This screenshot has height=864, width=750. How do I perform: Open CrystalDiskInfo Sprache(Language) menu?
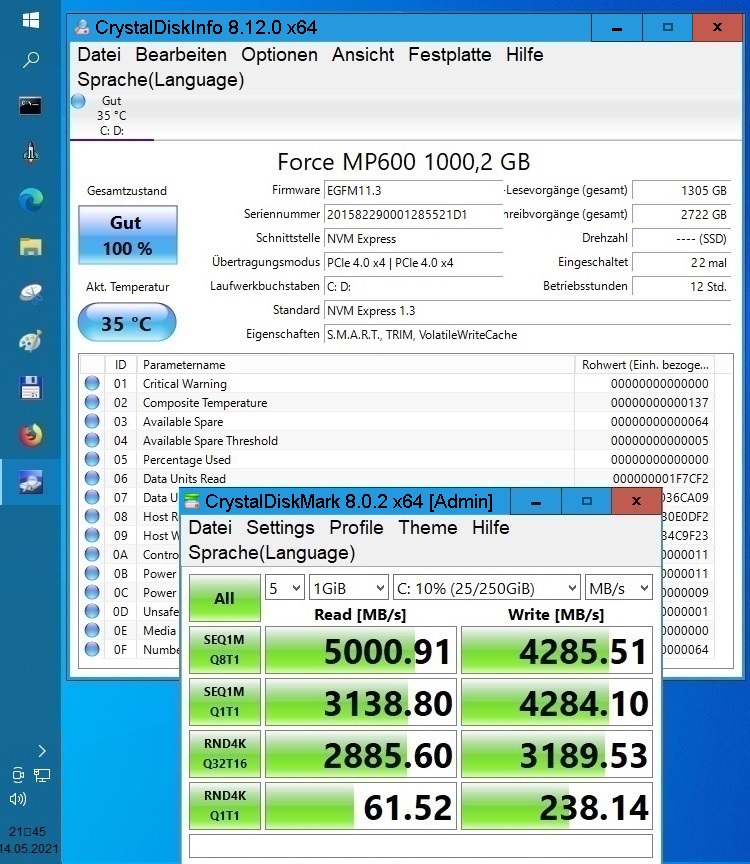click(x=160, y=80)
